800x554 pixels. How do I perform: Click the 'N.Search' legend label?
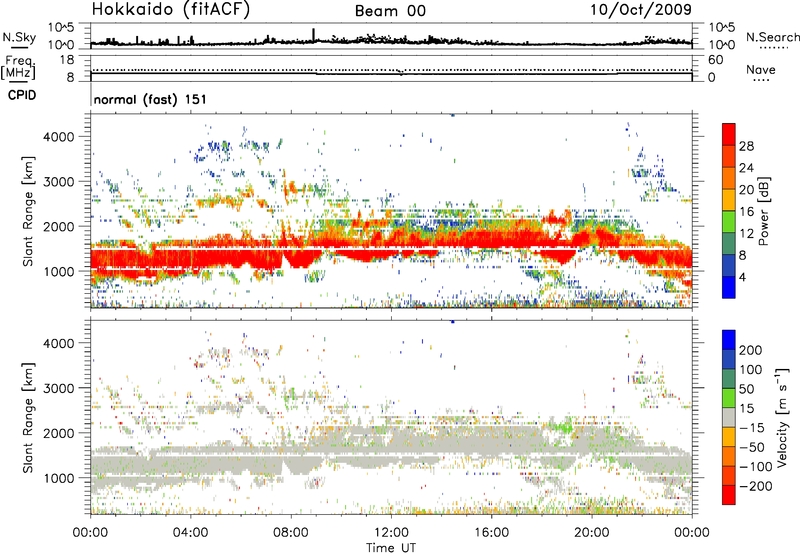pyautogui.click(x=772, y=37)
